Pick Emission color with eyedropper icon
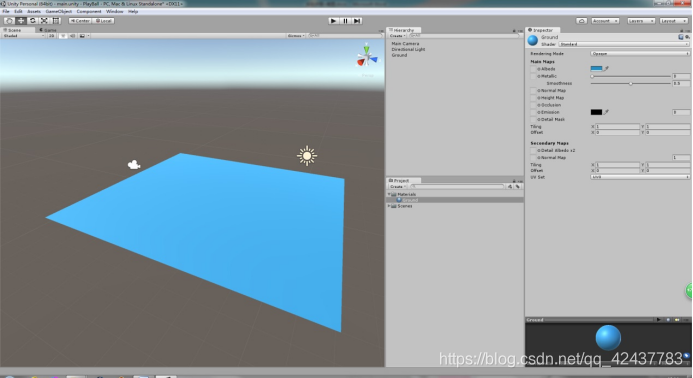 (x=607, y=112)
